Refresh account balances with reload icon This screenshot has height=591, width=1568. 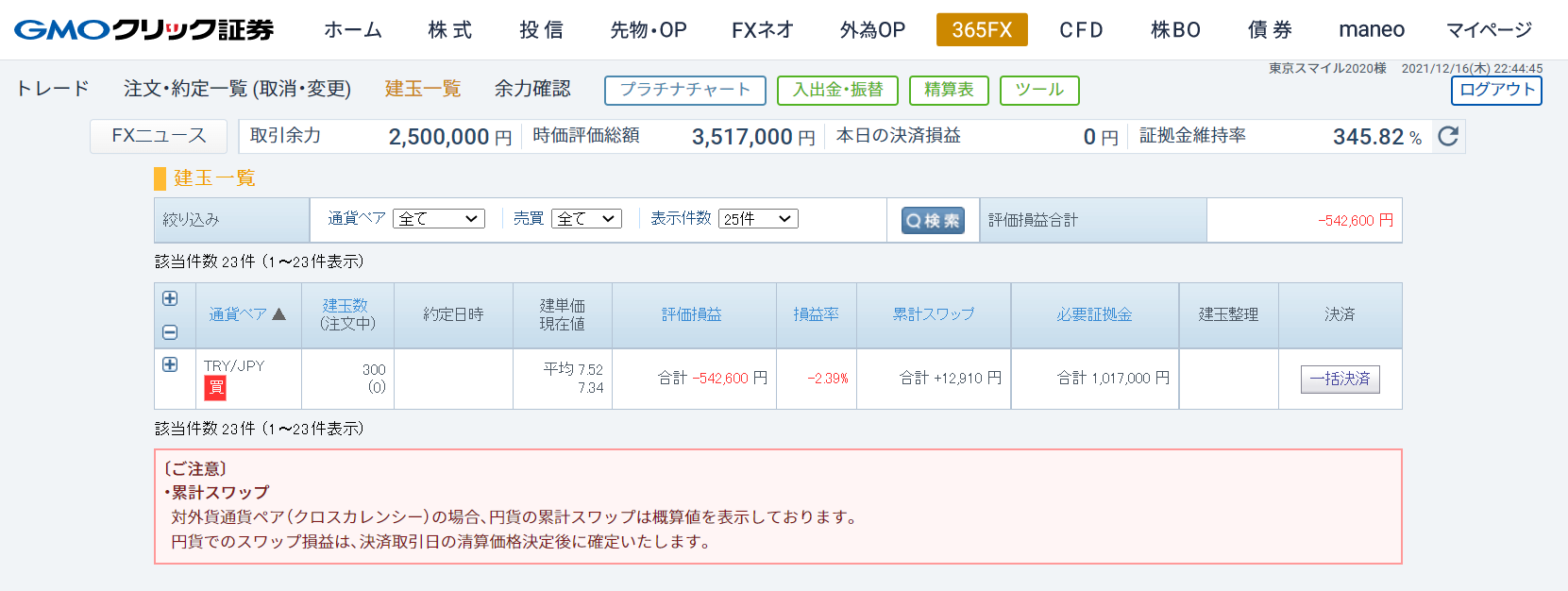coord(1448,136)
